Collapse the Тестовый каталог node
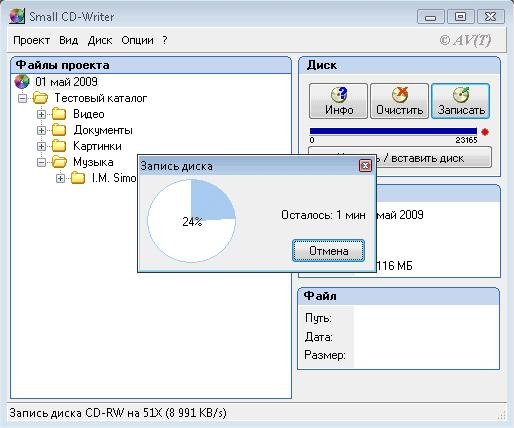Screen dimensions: 514x428 [22, 98]
